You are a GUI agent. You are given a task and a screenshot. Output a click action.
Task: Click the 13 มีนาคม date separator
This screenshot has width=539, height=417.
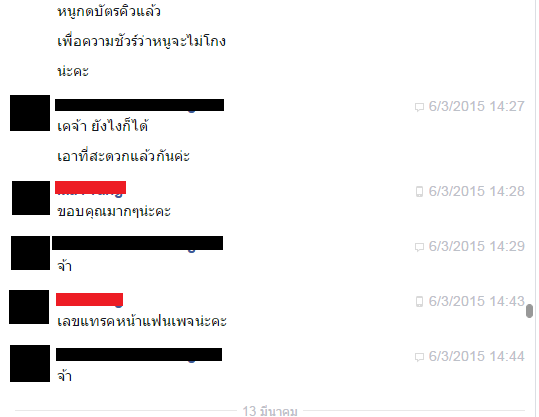click(x=270, y=411)
